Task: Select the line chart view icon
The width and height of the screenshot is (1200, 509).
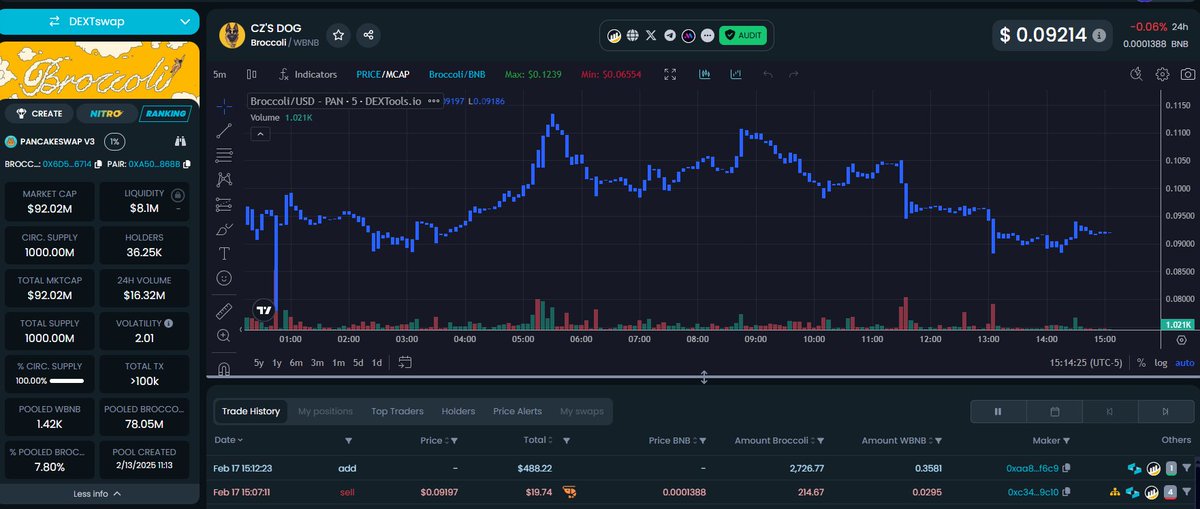Action: [x=736, y=74]
